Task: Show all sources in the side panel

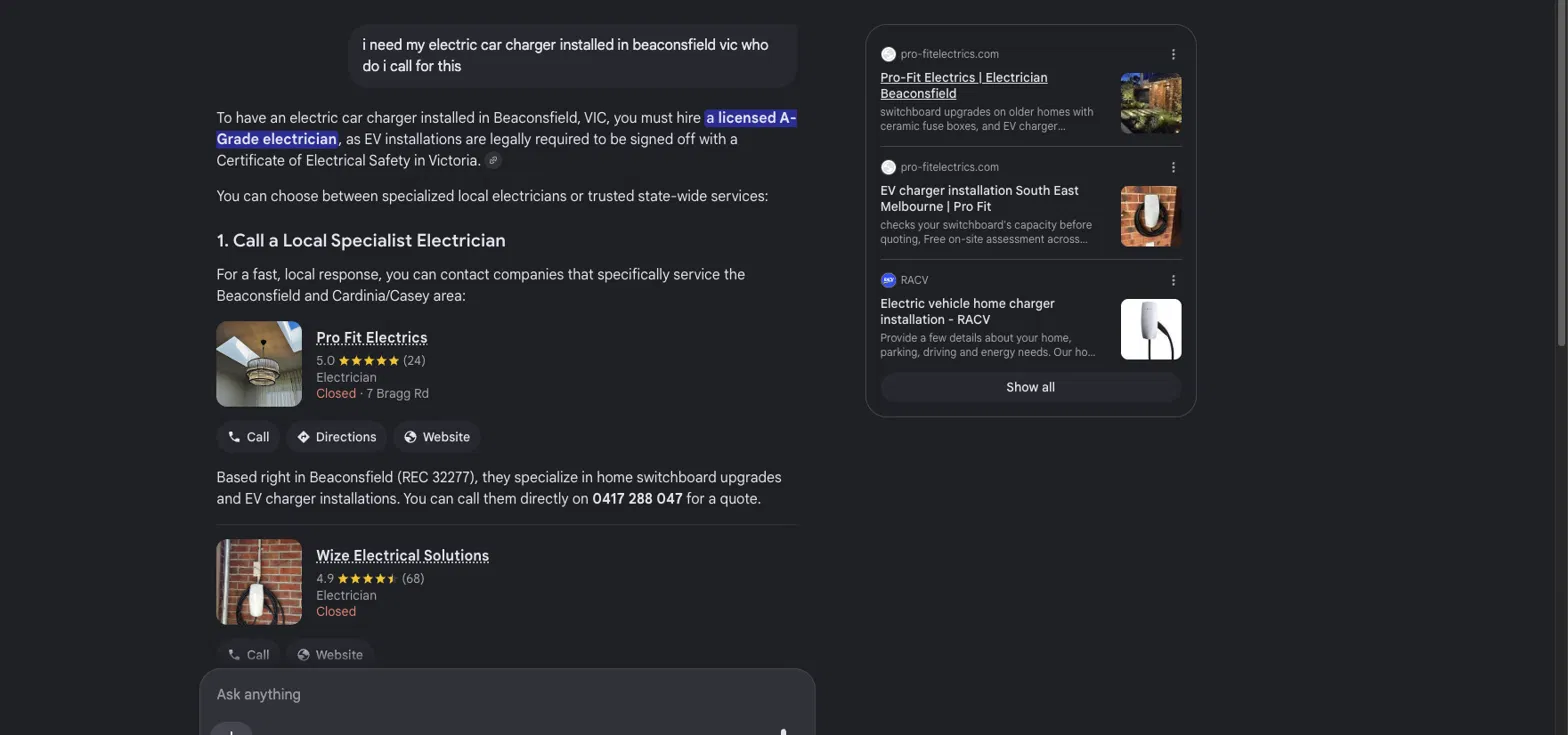Action: click(1030, 387)
